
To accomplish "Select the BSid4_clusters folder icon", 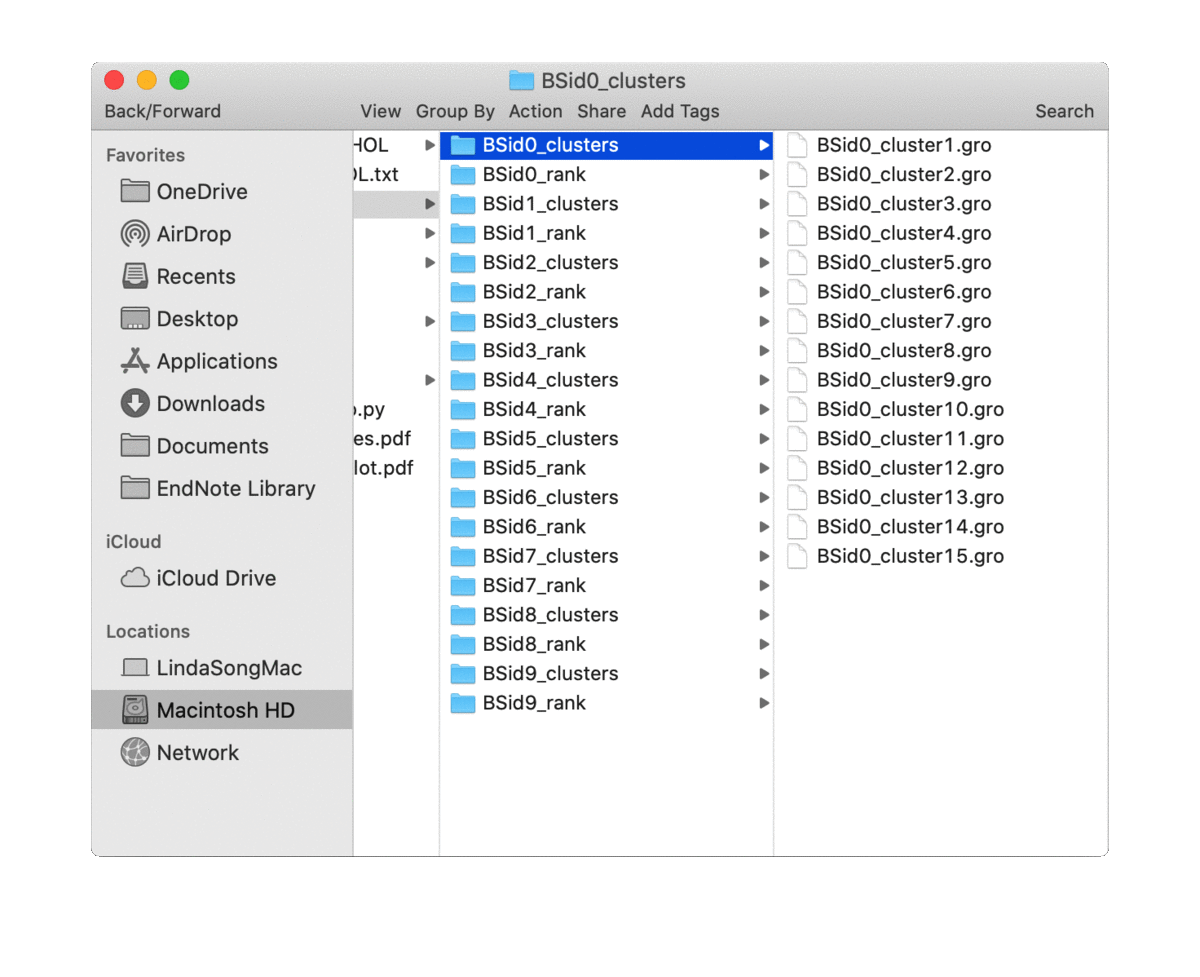I will point(462,380).
